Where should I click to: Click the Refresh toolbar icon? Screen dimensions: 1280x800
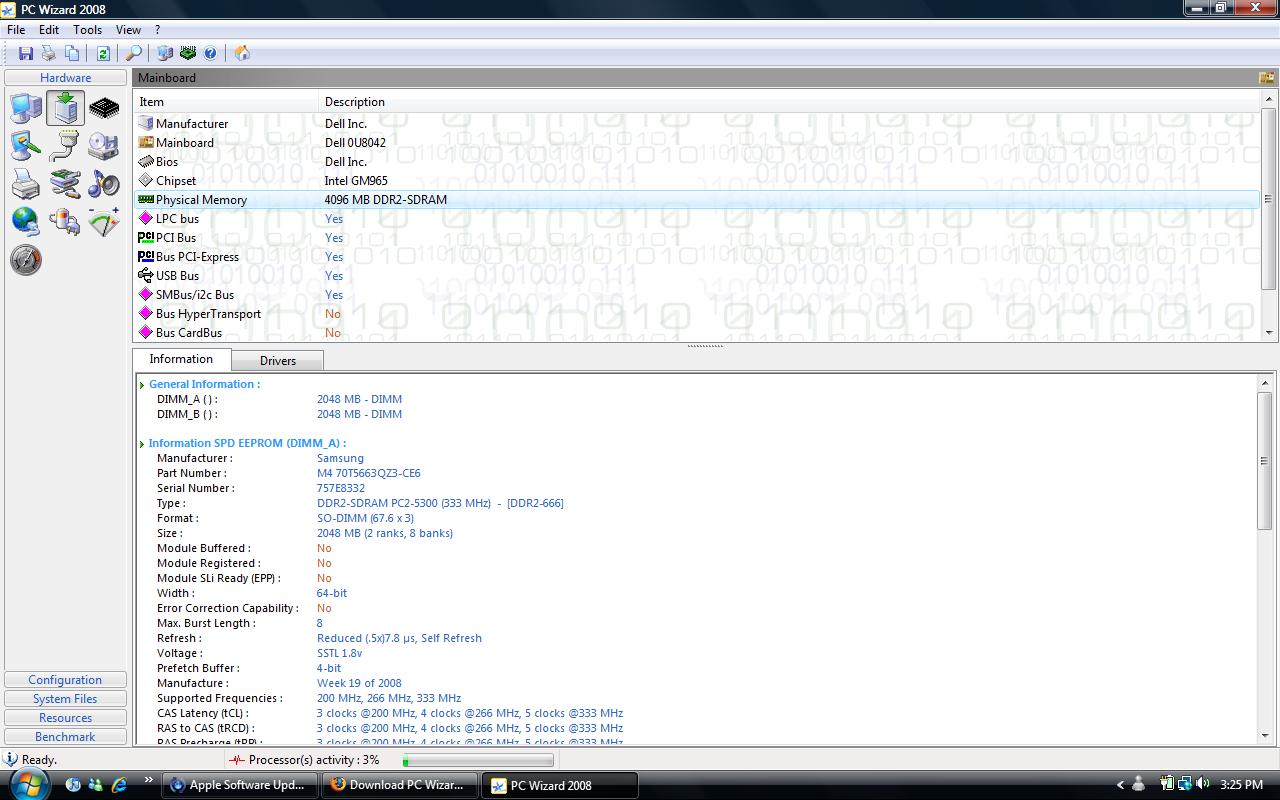click(103, 53)
